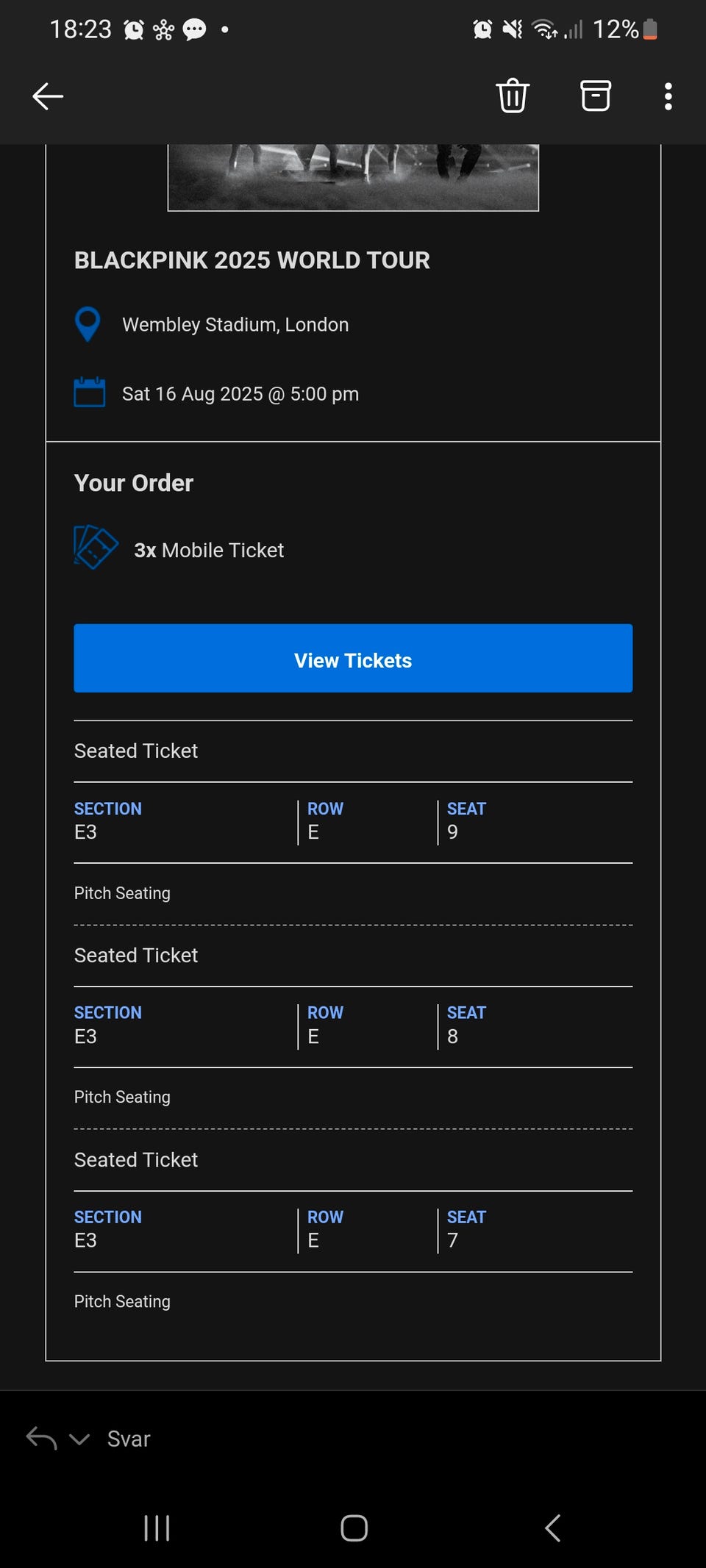This screenshot has width=706, height=1568.
Task: Tap the Sat 16 Aug 2025 date text
Action: point(240,394)
